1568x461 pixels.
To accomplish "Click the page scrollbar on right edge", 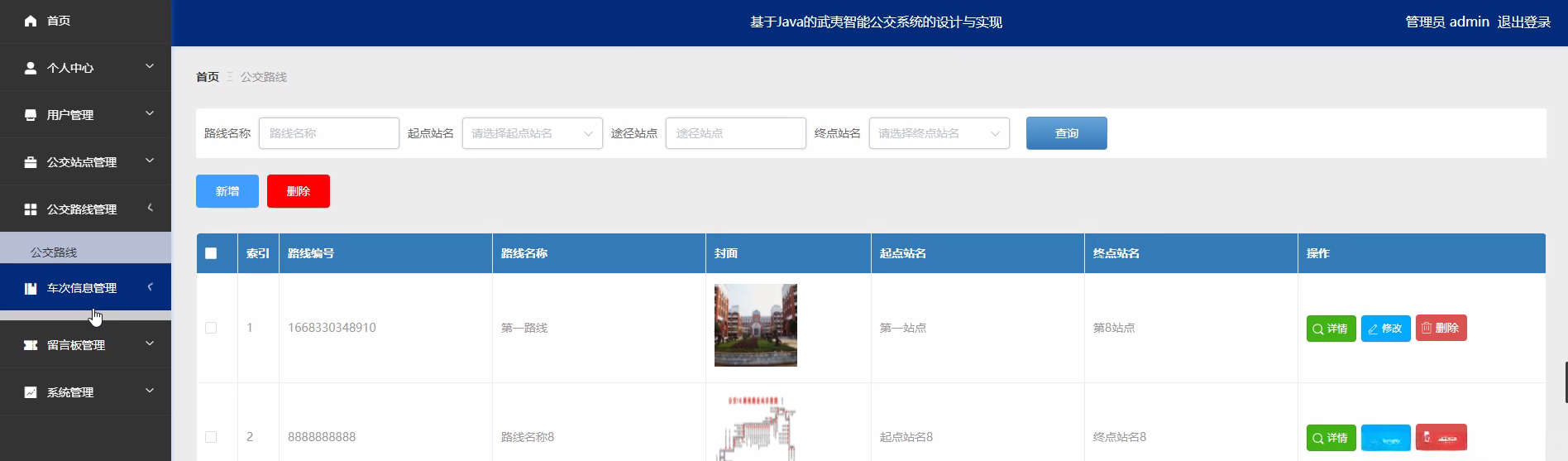I will tap(1566, 382).
